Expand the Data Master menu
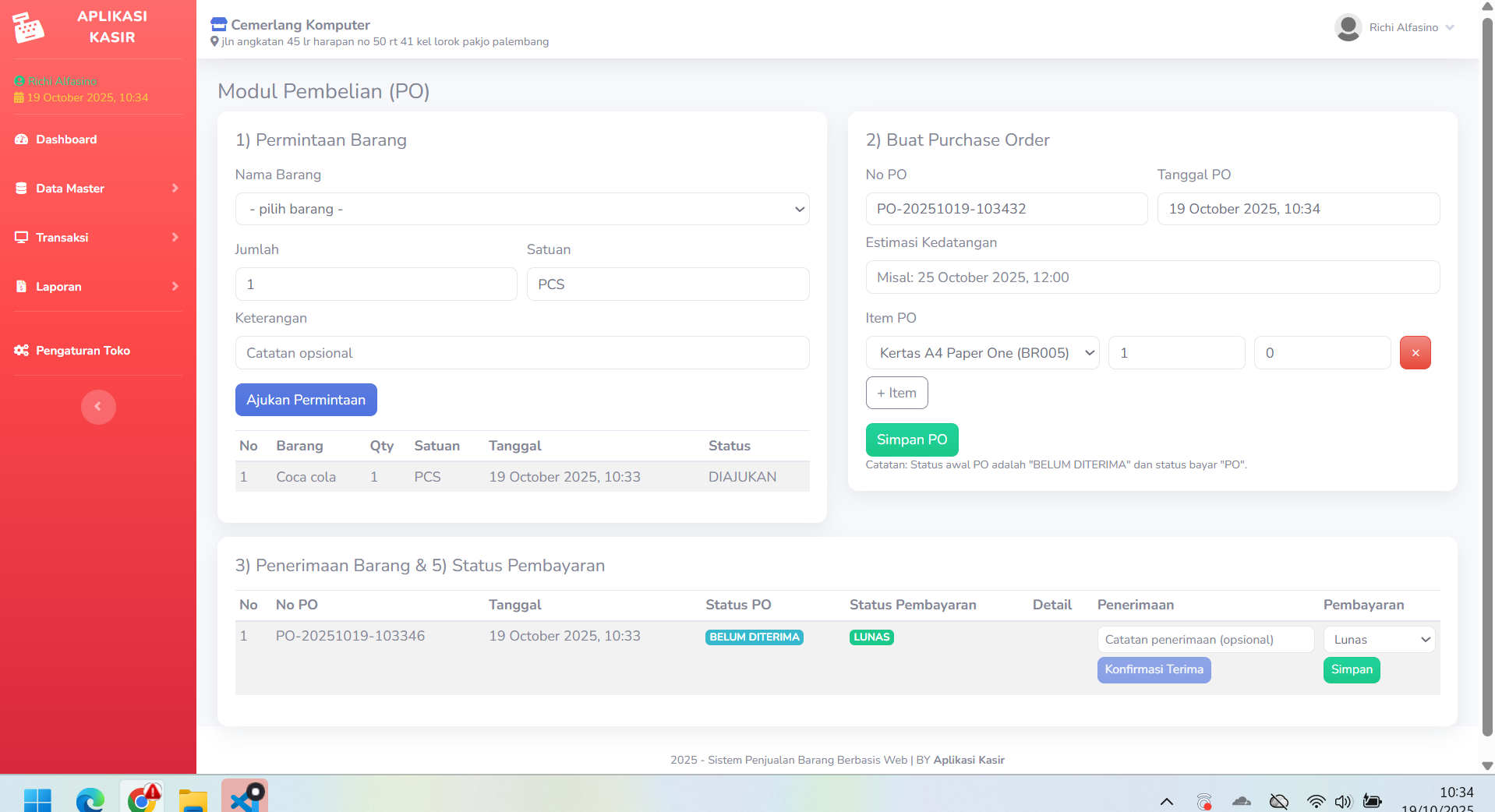Screen dimensions: 1495x812 pyautogui.click(x=97, y=189)
